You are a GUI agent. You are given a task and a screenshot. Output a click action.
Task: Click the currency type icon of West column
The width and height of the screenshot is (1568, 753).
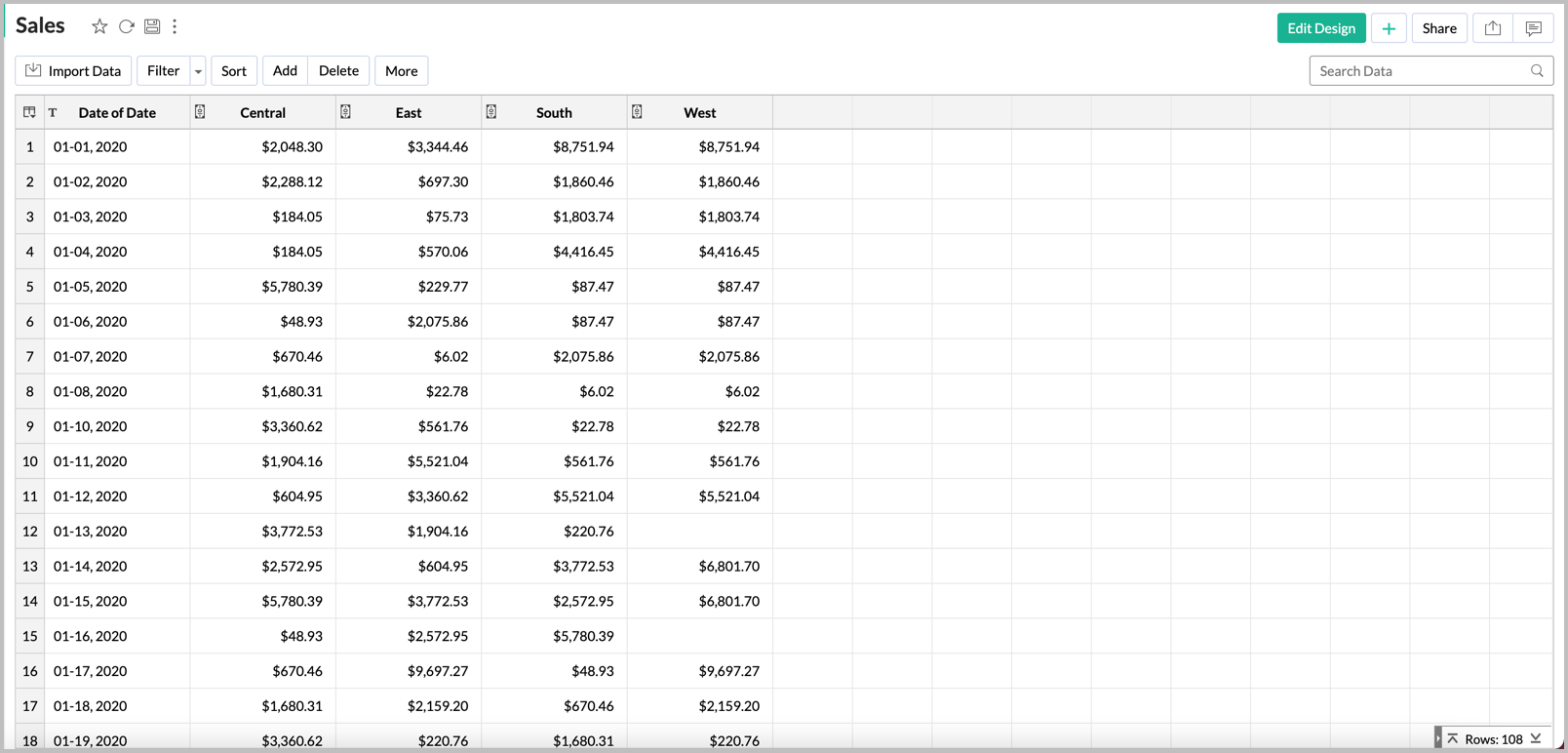tap(637, 112)
